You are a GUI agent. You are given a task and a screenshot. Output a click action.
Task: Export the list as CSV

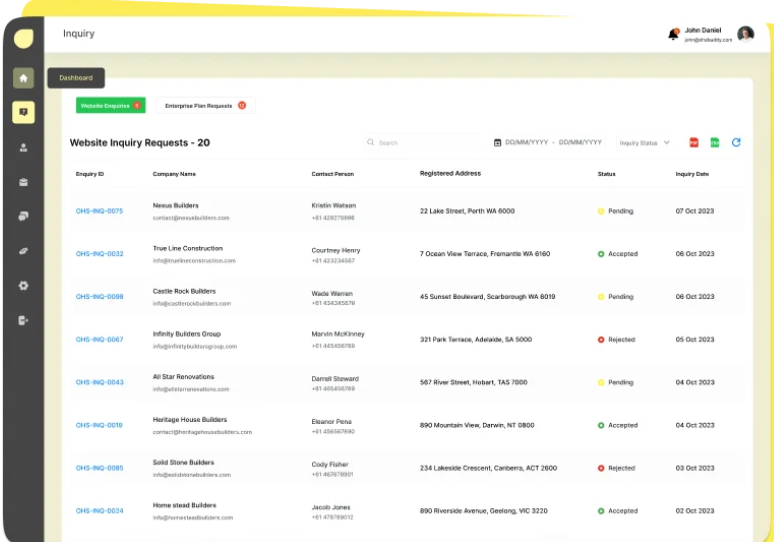point(715,143)
